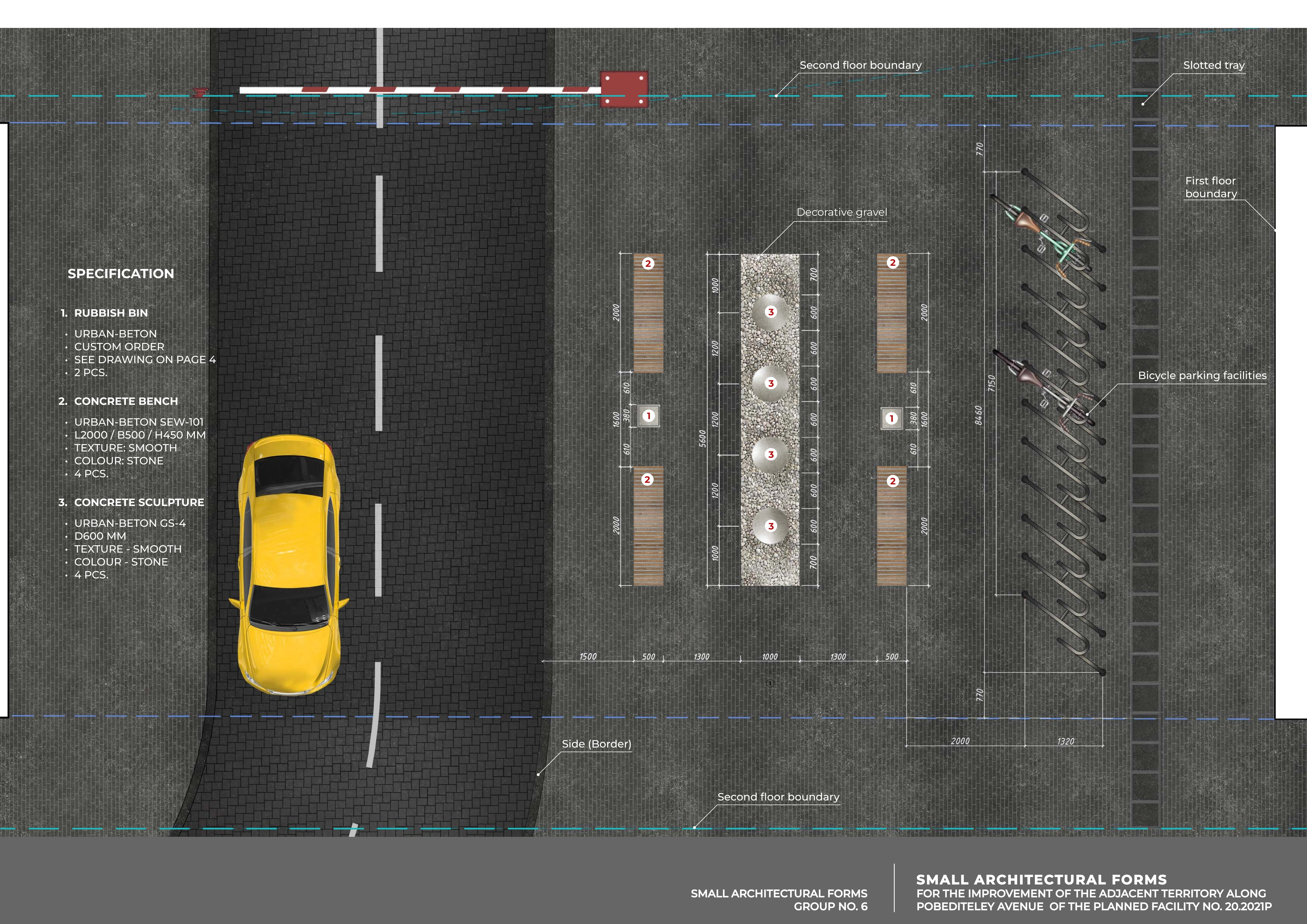Viewport: 1307px width, 924px height.
Task: Click the Side (Border) label
Action: click(x=596, y=744)
